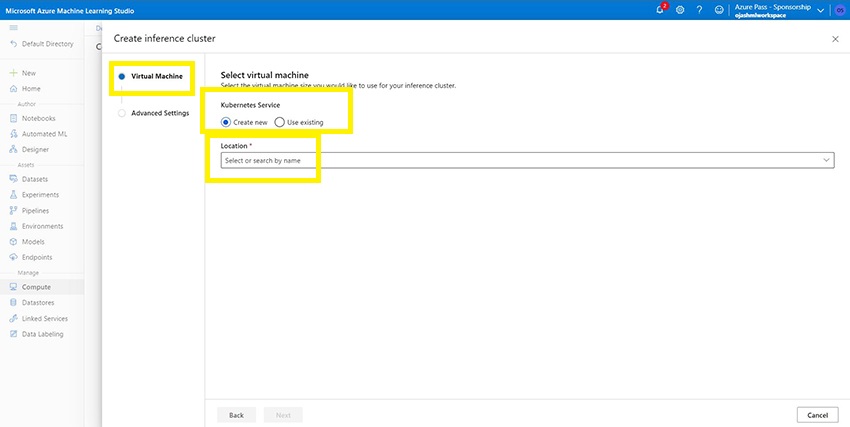Click the Cancel button
Image resolution: width=850 pixels, height=427 pixels.
817,415
